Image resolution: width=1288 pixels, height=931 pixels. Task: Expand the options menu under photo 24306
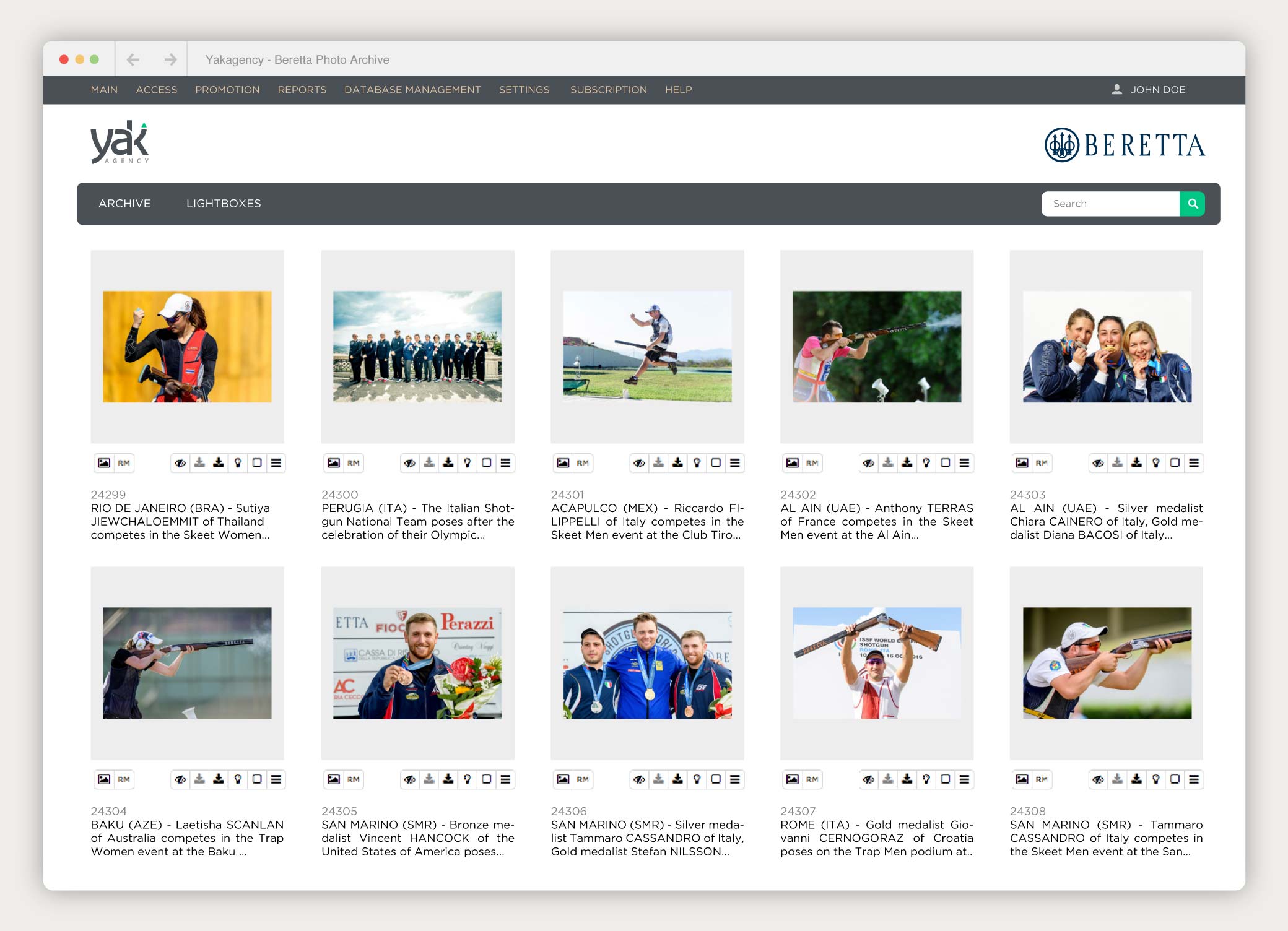point(736,779)
